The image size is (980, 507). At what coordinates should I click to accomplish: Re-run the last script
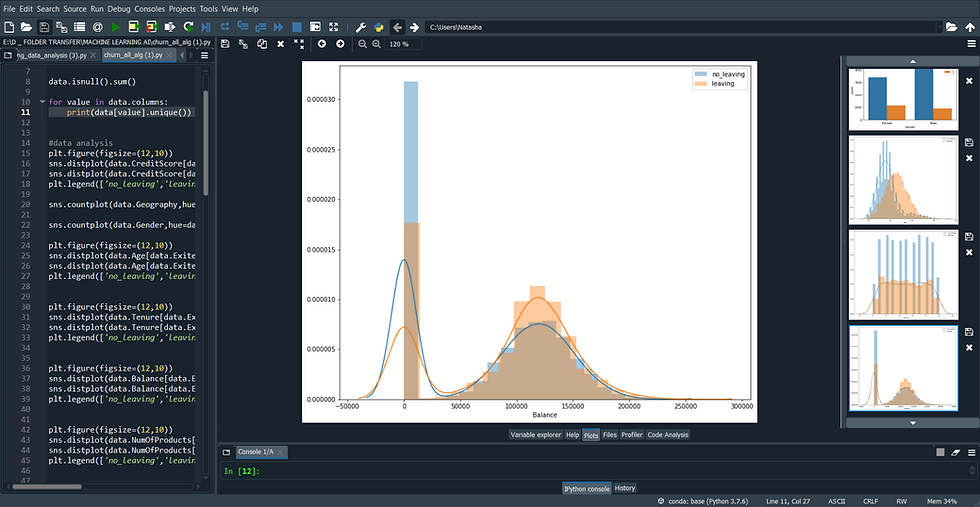[188, 27]
